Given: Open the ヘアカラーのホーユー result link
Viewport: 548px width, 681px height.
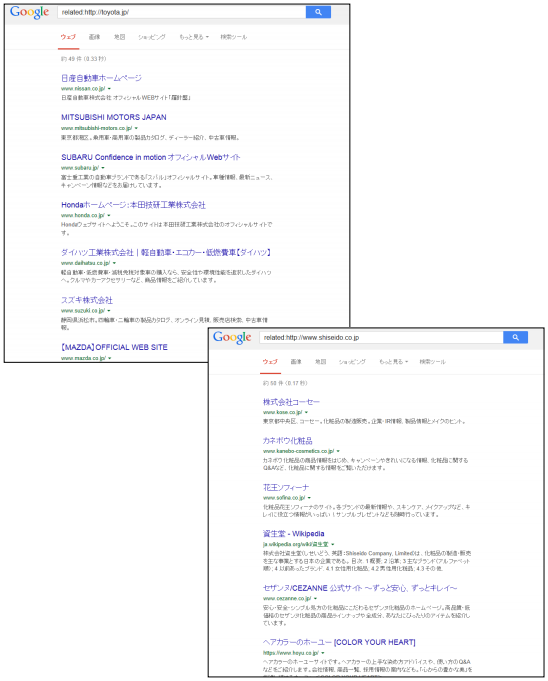Looking at the screenshot, I should [x=339, y=642].
